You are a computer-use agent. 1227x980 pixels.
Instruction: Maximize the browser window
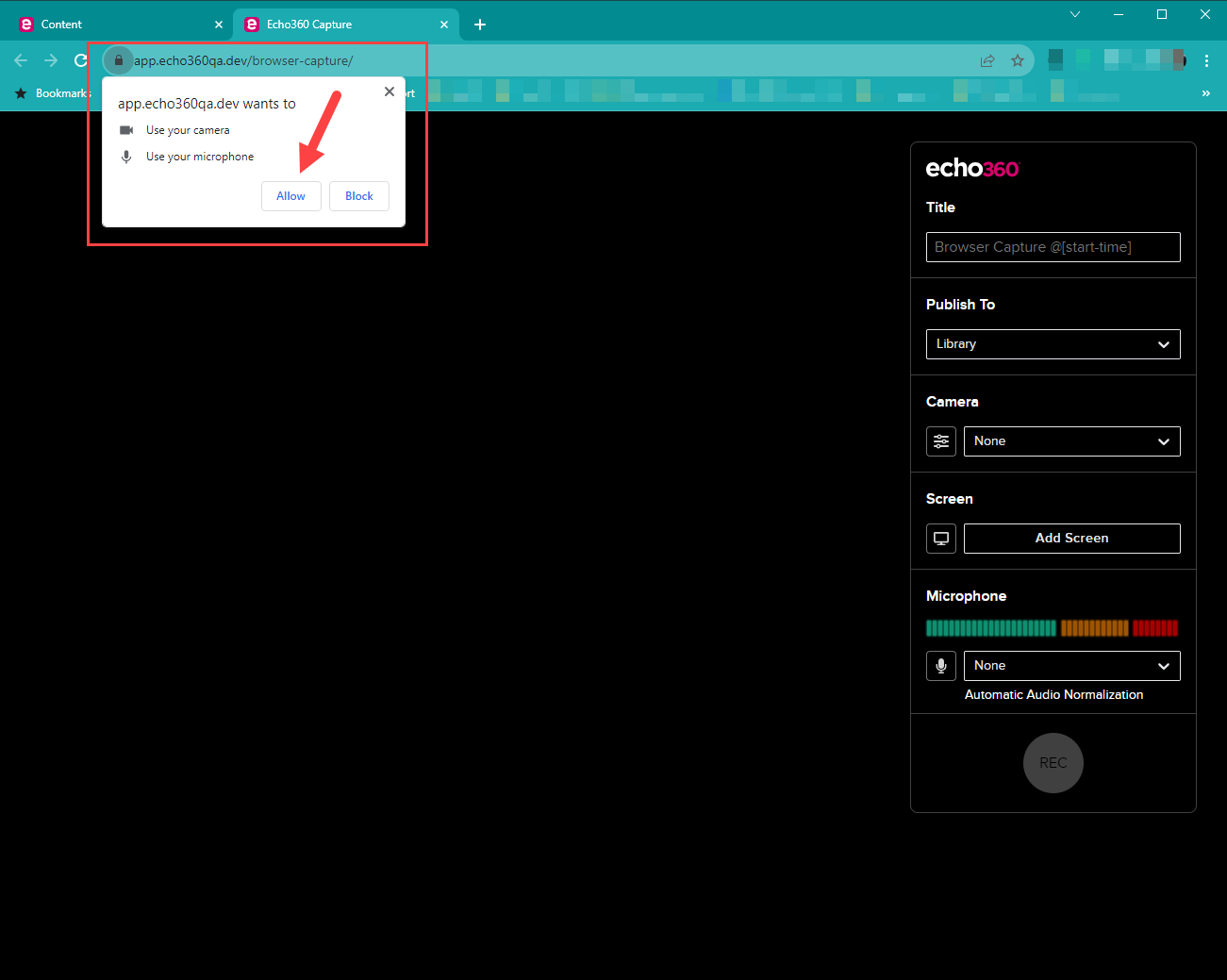[1162, 14]
